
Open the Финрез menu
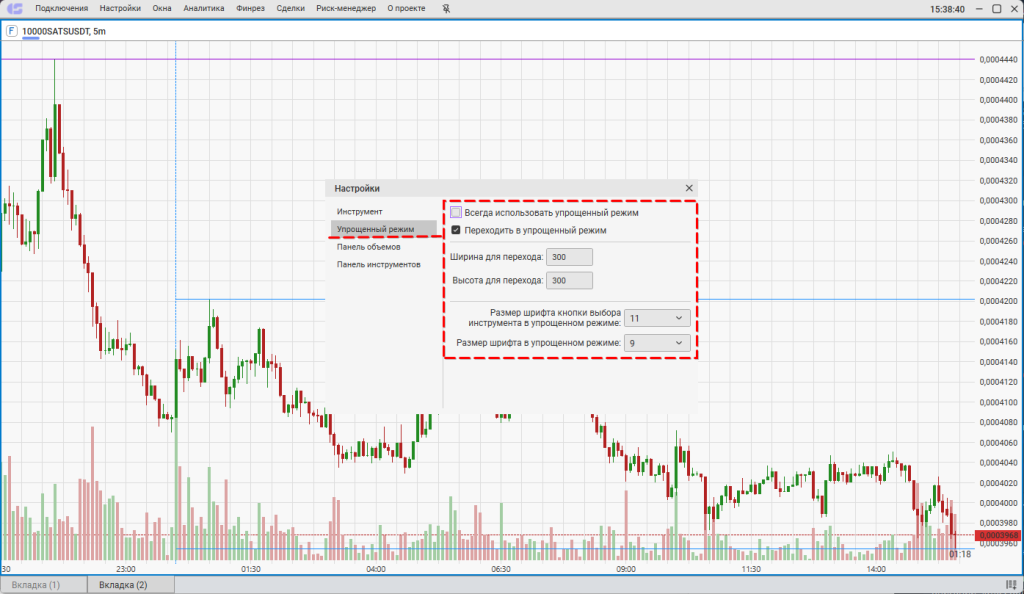tap(250, 8)
